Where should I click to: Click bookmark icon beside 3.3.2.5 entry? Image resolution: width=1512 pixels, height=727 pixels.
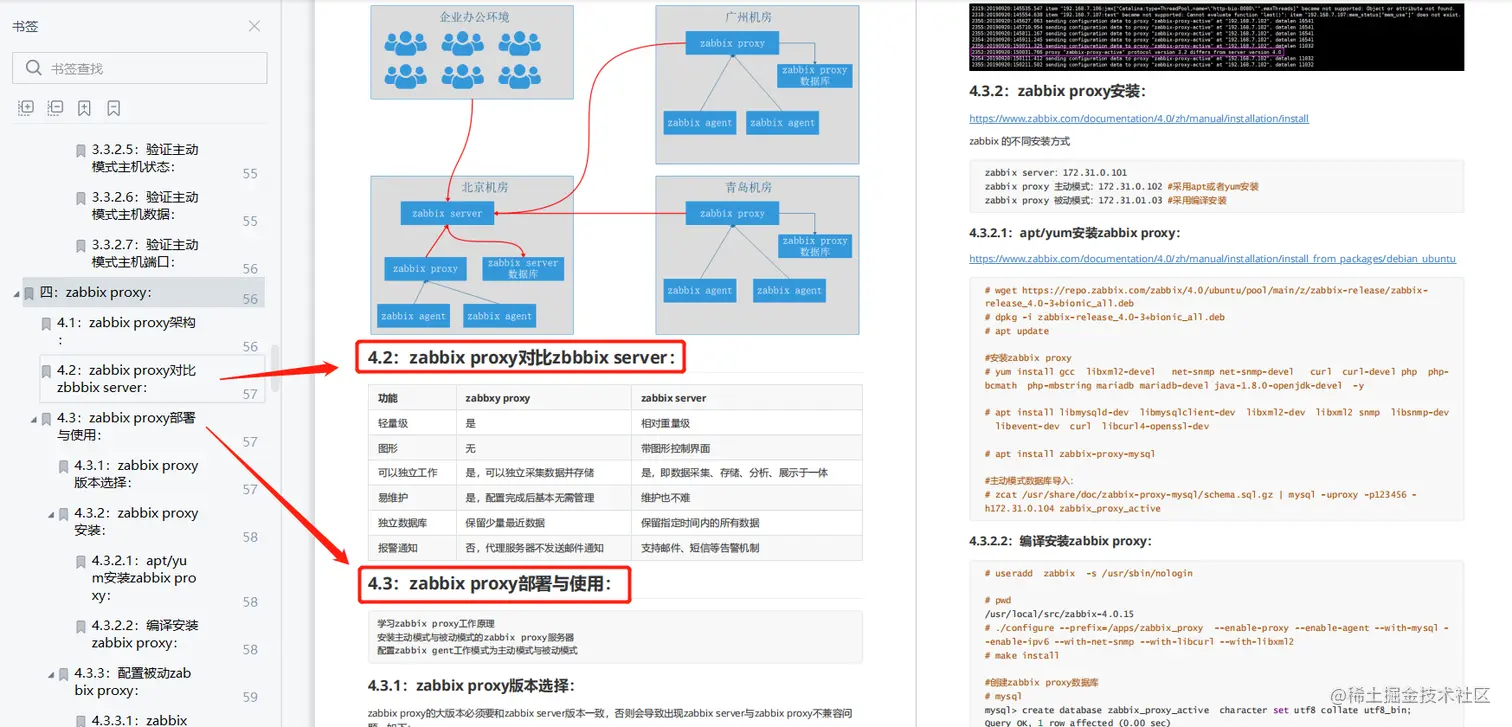[81, 151]
